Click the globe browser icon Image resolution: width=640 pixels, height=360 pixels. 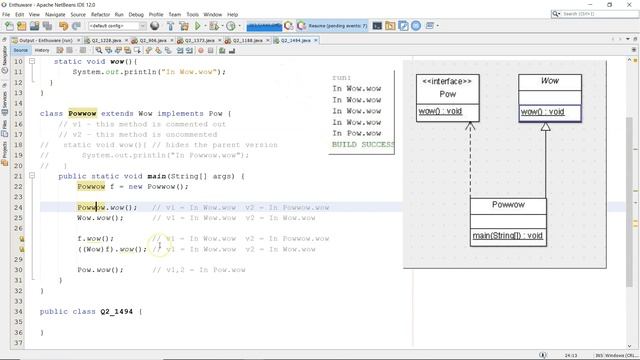tap(155, 26)
